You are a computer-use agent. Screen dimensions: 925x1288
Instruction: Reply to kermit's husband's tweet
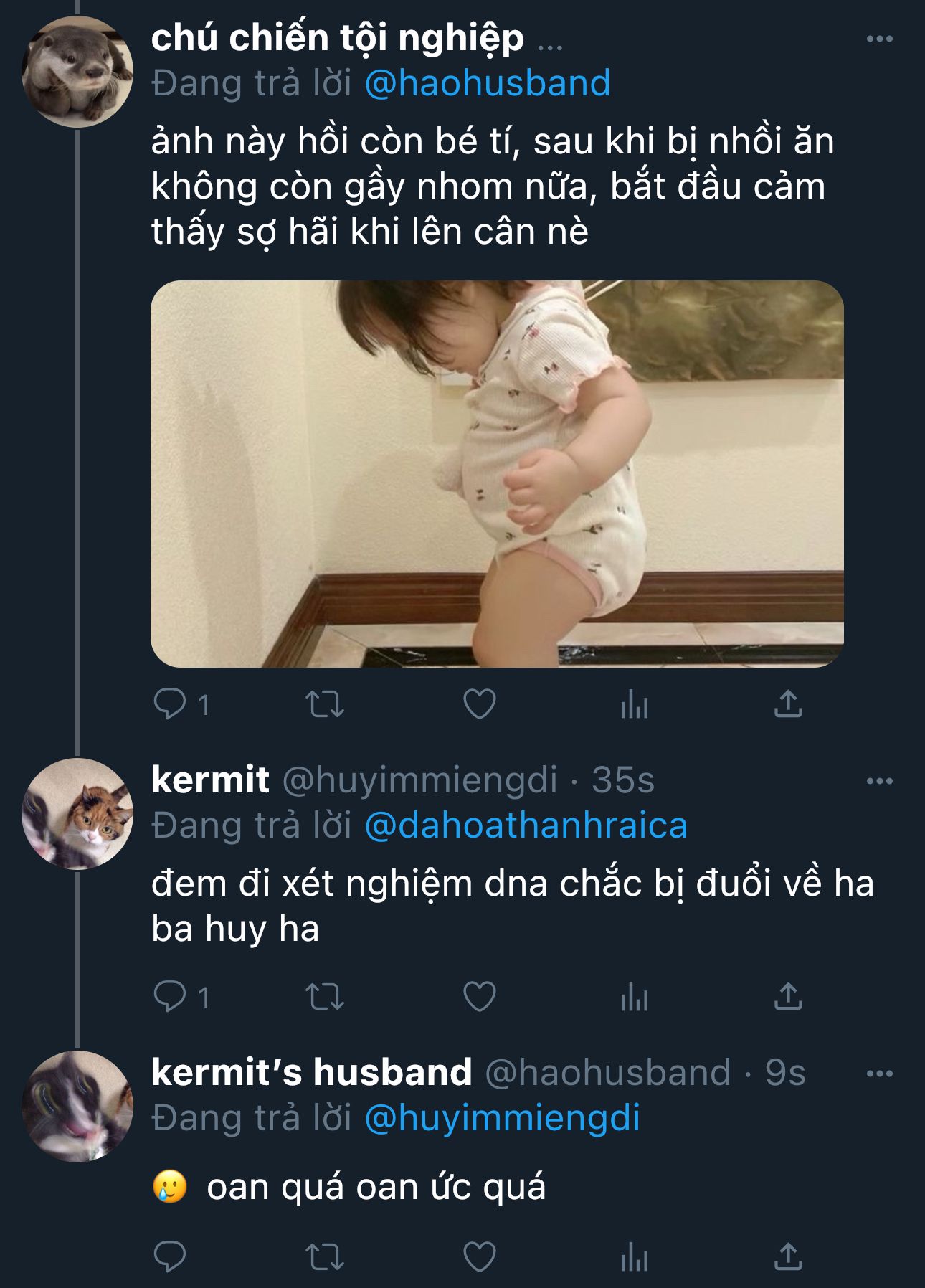pos(171,1257)
